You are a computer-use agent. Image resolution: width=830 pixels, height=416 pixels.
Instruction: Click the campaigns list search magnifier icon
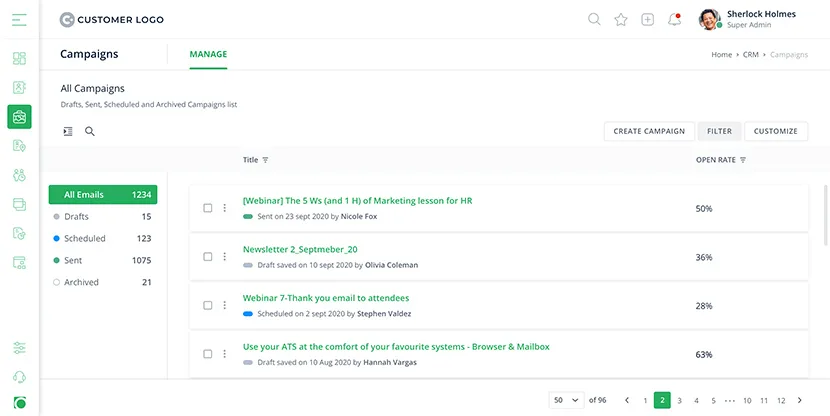pyautogui.click(x=90, y=131)
